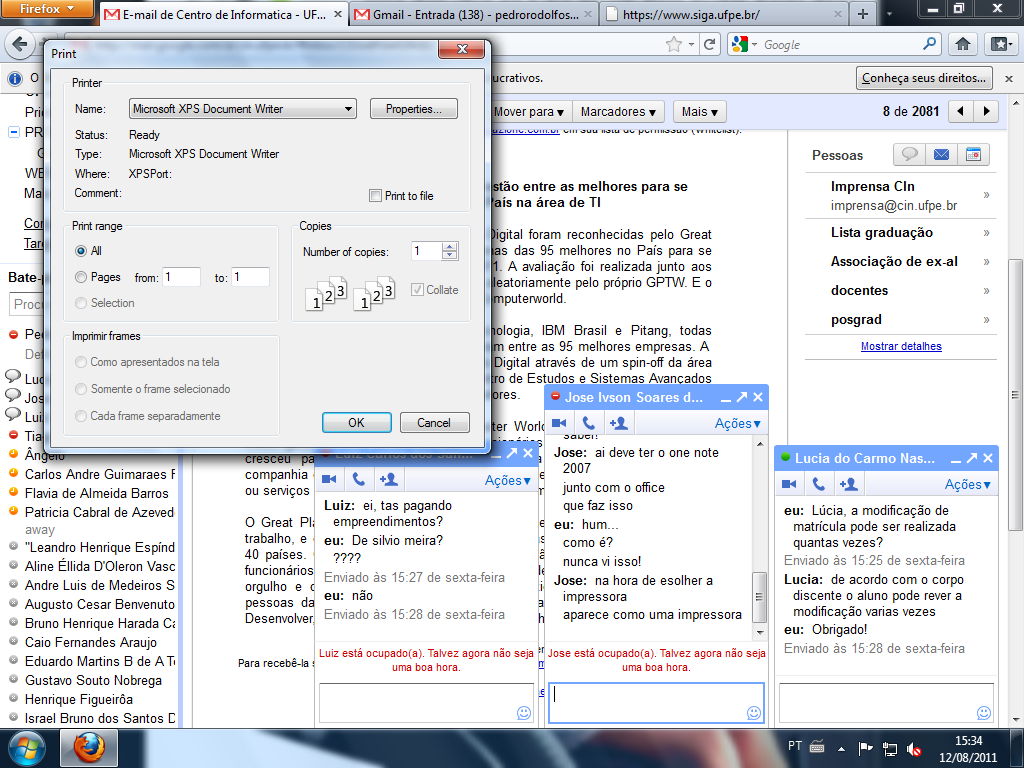This screenshot has height=768, width=1024.
Task: Expand Lista graduação contact details
Action: click(986, 232)
